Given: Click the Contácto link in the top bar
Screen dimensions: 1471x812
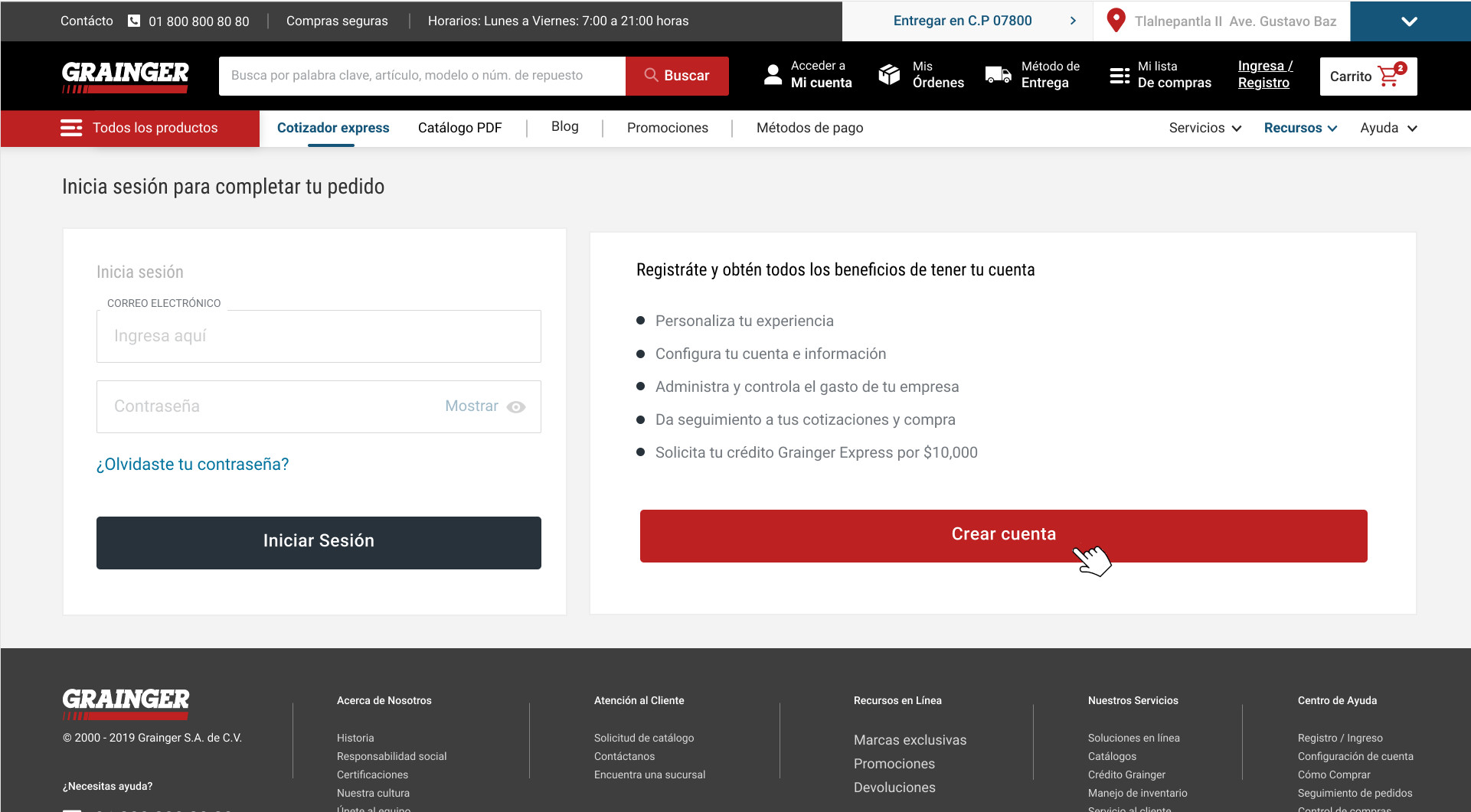Looking at the screenshot, I should point(87,21).
